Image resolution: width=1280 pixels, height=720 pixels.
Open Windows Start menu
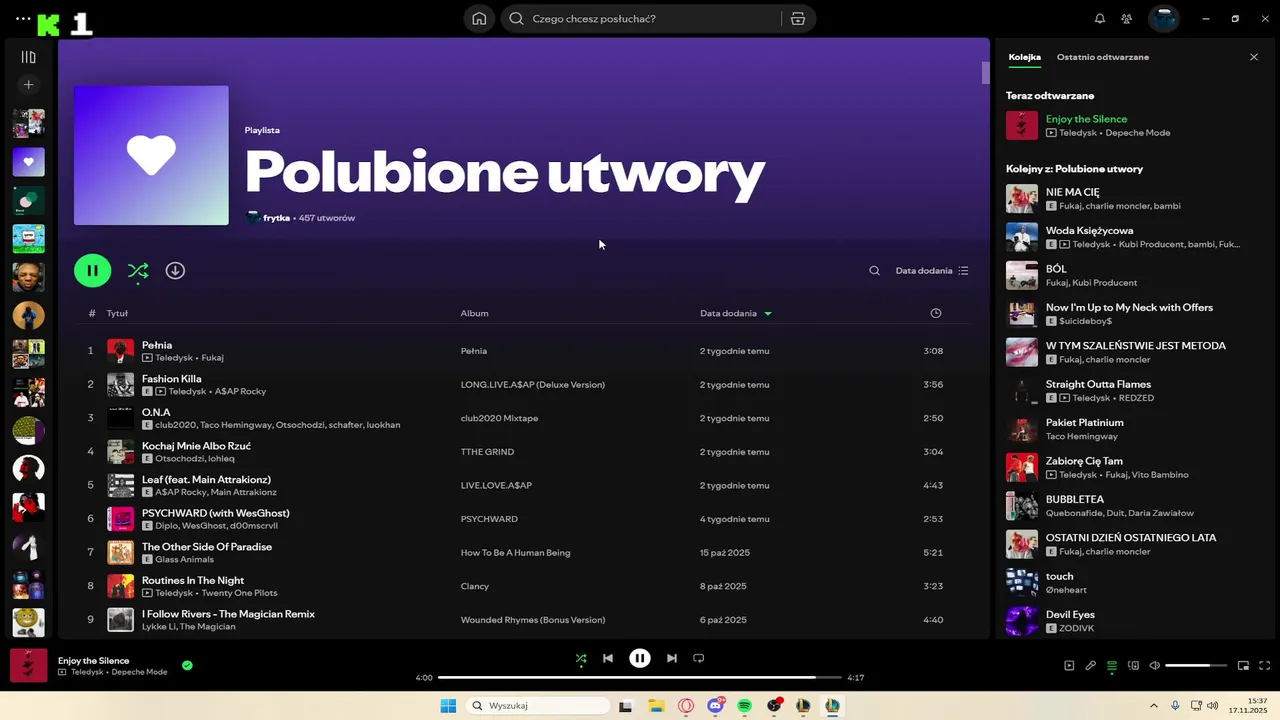[448, 706]
